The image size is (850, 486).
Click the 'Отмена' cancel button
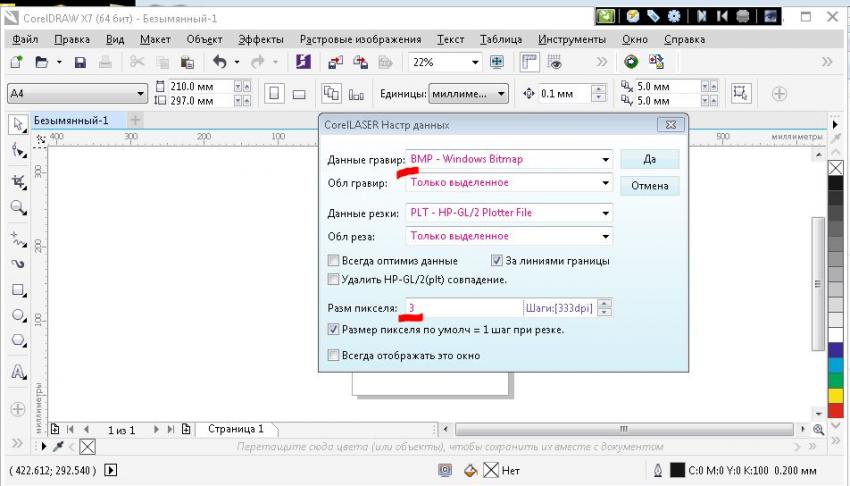pos(649,186)
